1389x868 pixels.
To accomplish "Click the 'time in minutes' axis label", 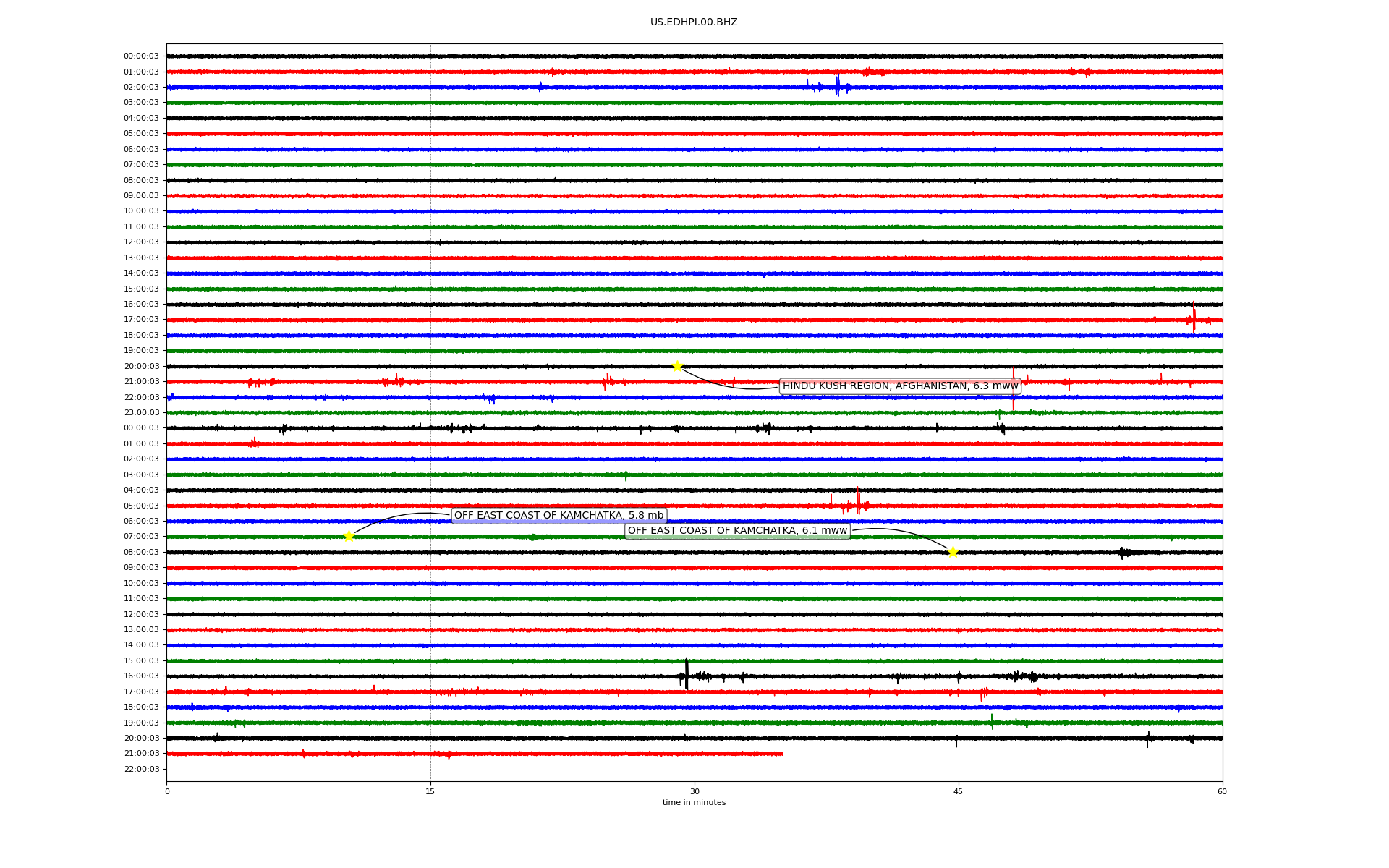I will click(694, 802).
